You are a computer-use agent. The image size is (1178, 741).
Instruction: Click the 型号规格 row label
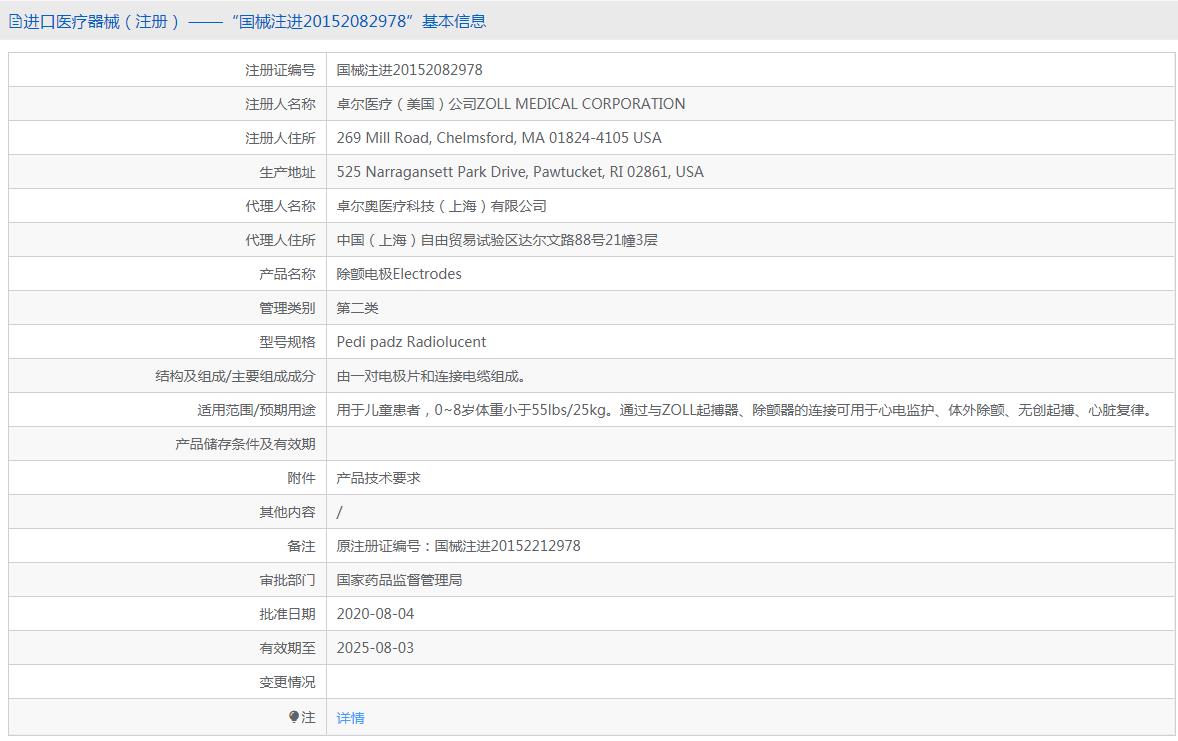tap(287, 342)
